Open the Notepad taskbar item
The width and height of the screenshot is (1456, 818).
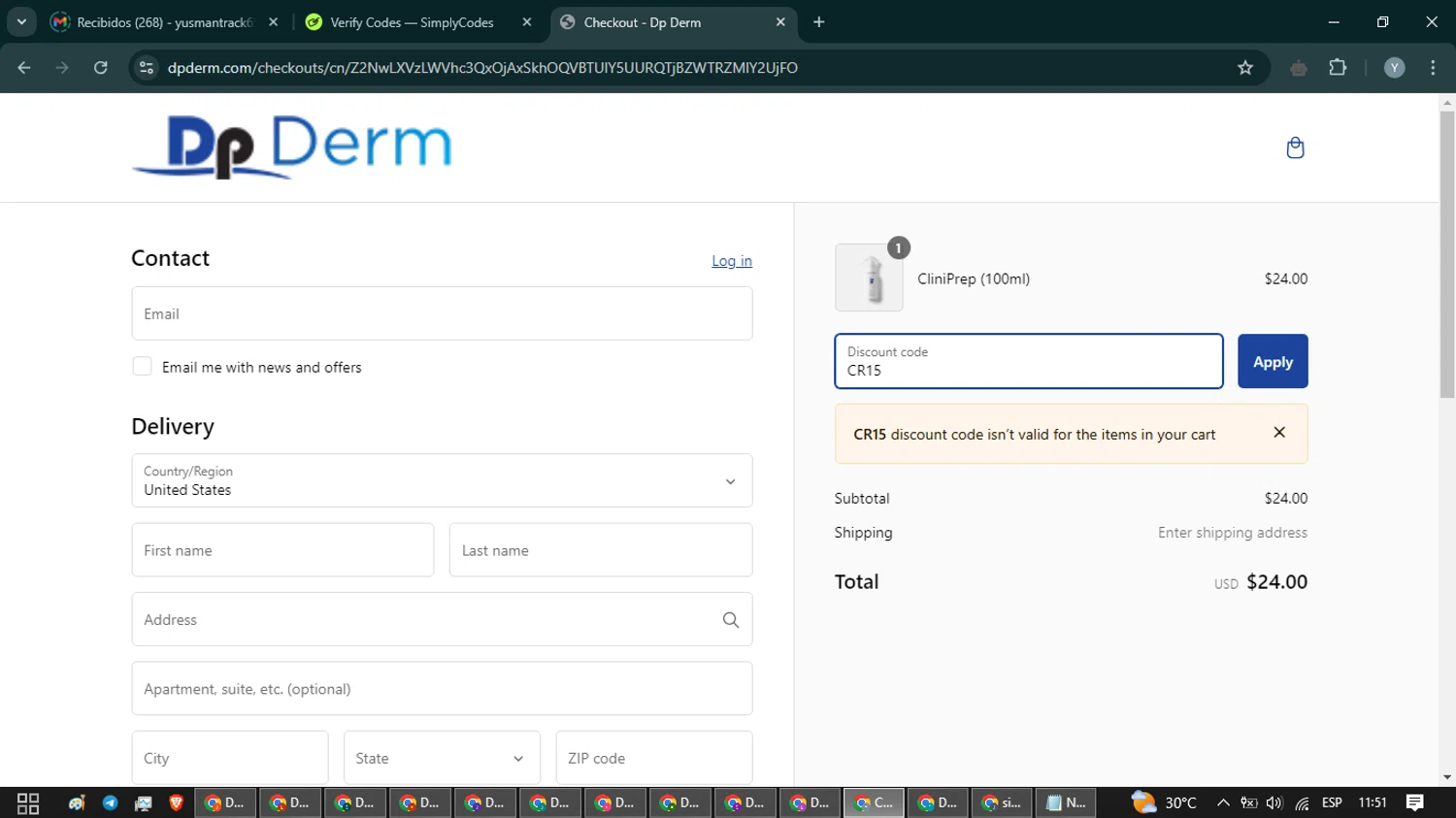[1066, 802]
